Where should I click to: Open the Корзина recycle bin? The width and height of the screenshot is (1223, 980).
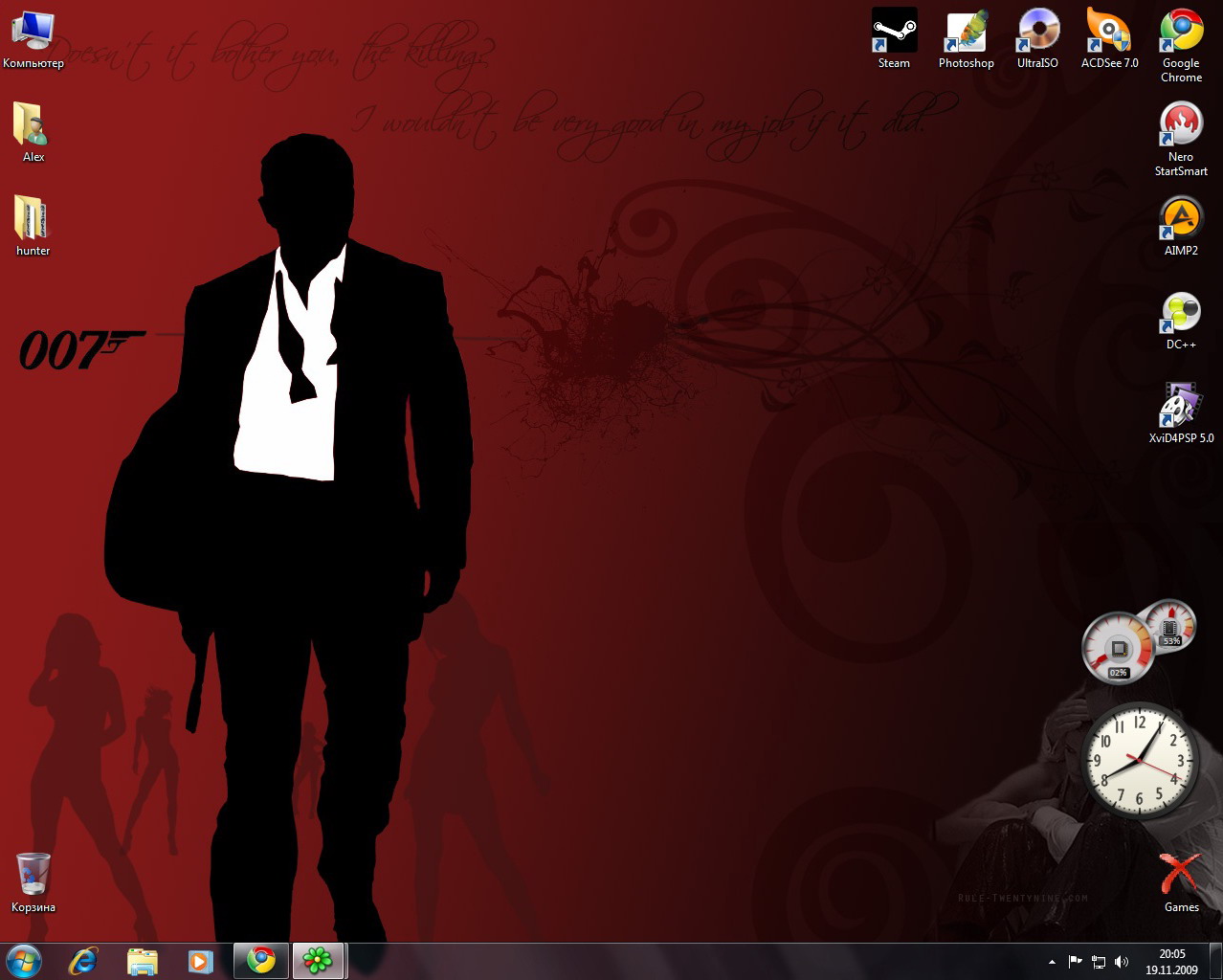(33, 882)
